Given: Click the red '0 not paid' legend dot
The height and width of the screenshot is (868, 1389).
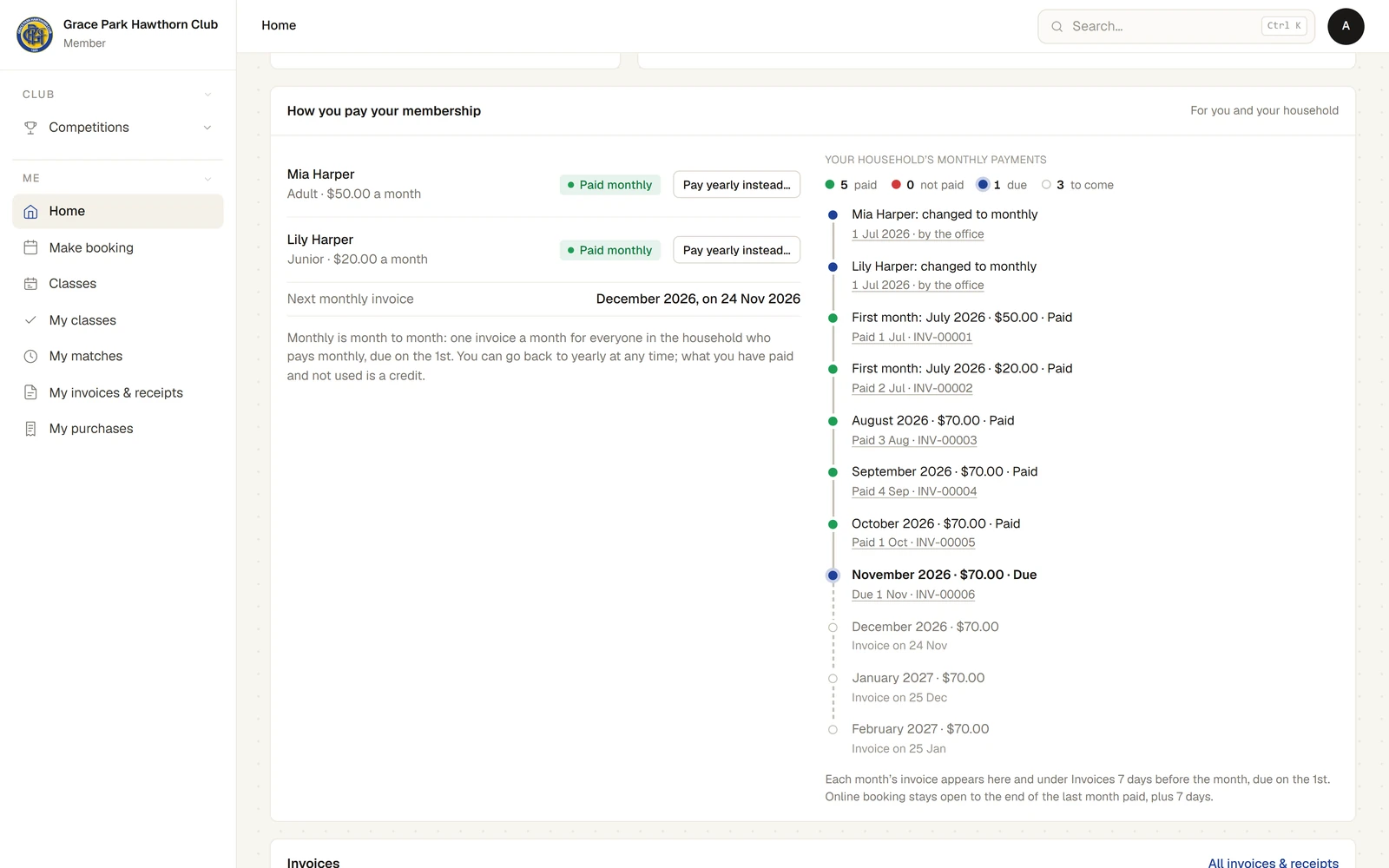Looking at the screenshot, I should (896, 185).
